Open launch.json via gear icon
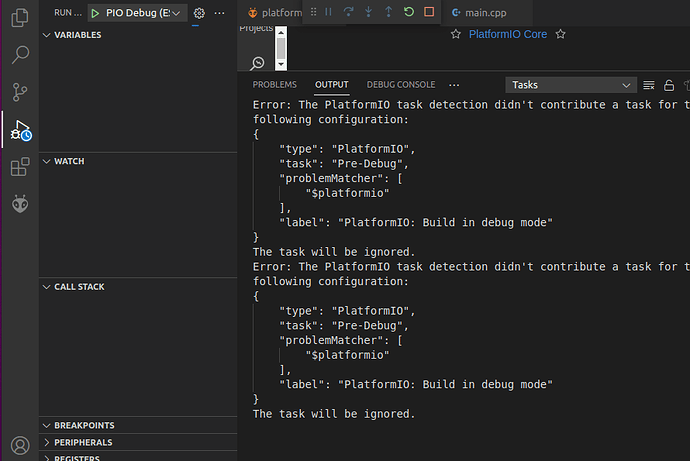Screen dimensions: 690x461 click(199, 13)
